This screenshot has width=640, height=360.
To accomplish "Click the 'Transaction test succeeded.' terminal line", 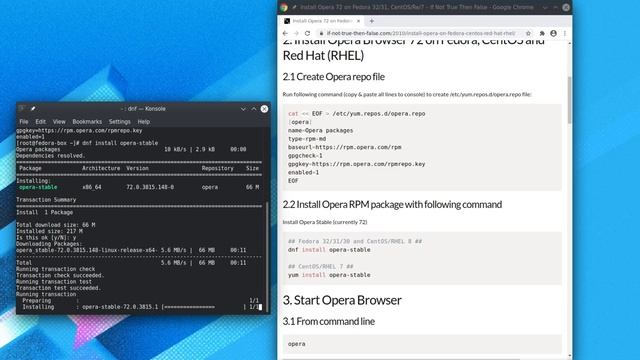I will click(58, 288).
